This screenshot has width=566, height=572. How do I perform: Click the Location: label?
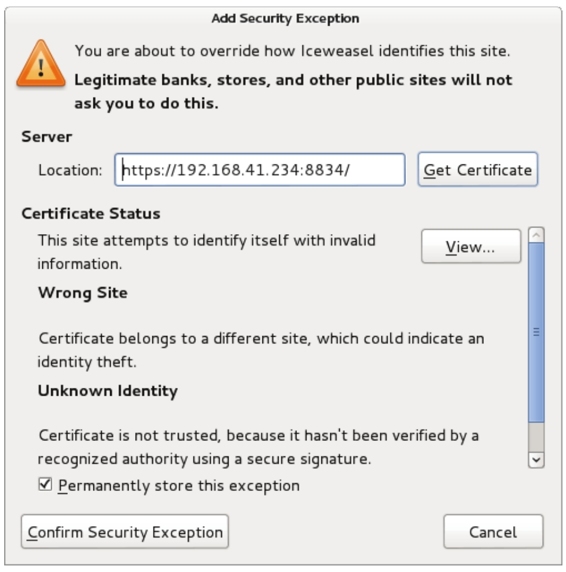[x=70, y=170]
